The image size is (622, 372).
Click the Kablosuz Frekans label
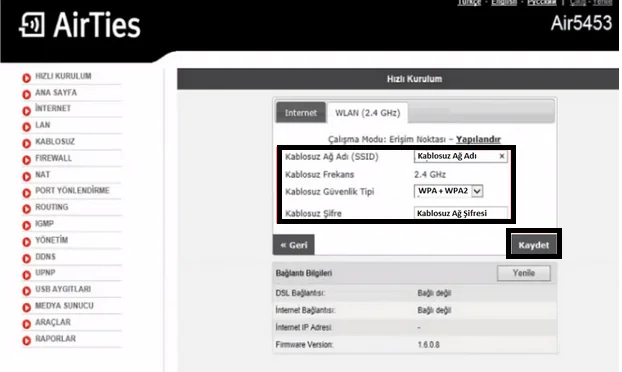click(x=320, y=174)
